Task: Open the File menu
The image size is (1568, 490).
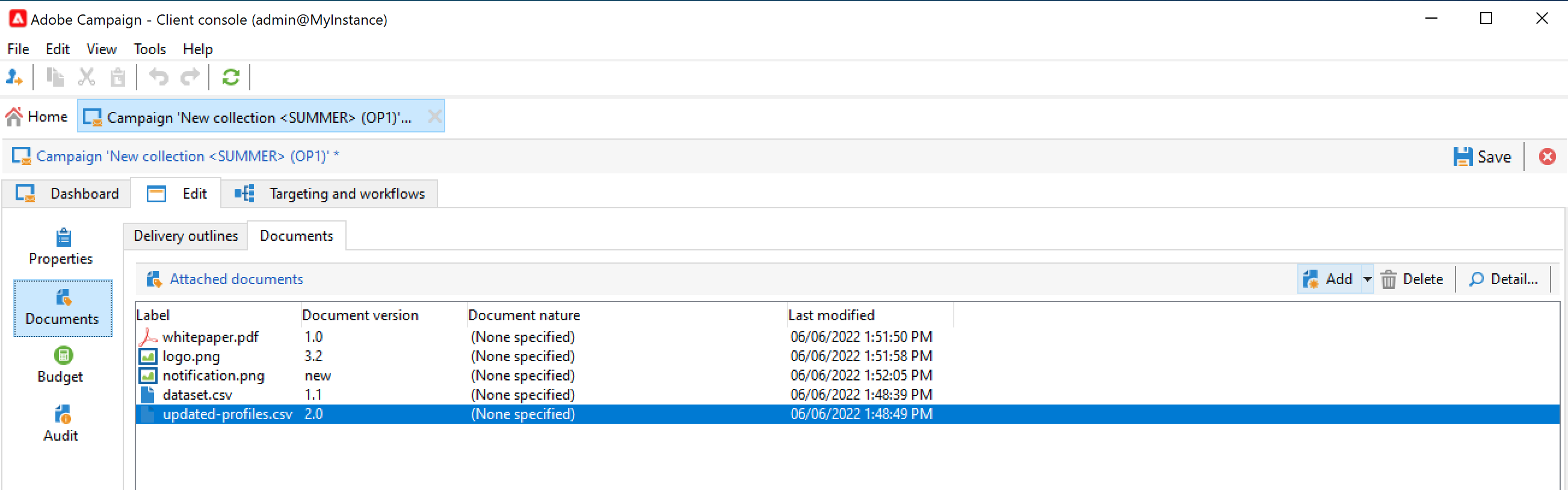Action: tap(18, 49)
